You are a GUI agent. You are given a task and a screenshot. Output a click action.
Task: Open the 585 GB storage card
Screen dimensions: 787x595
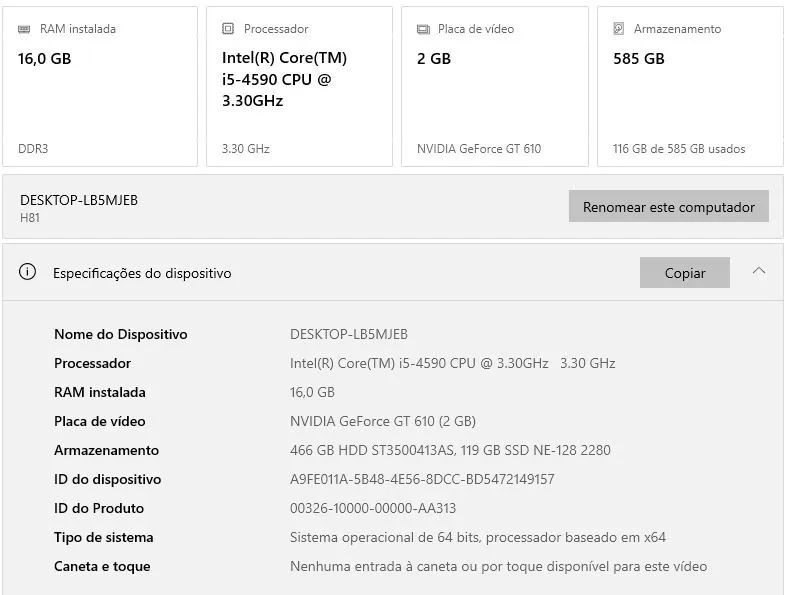pyautogui.click(x=690, y=87)
